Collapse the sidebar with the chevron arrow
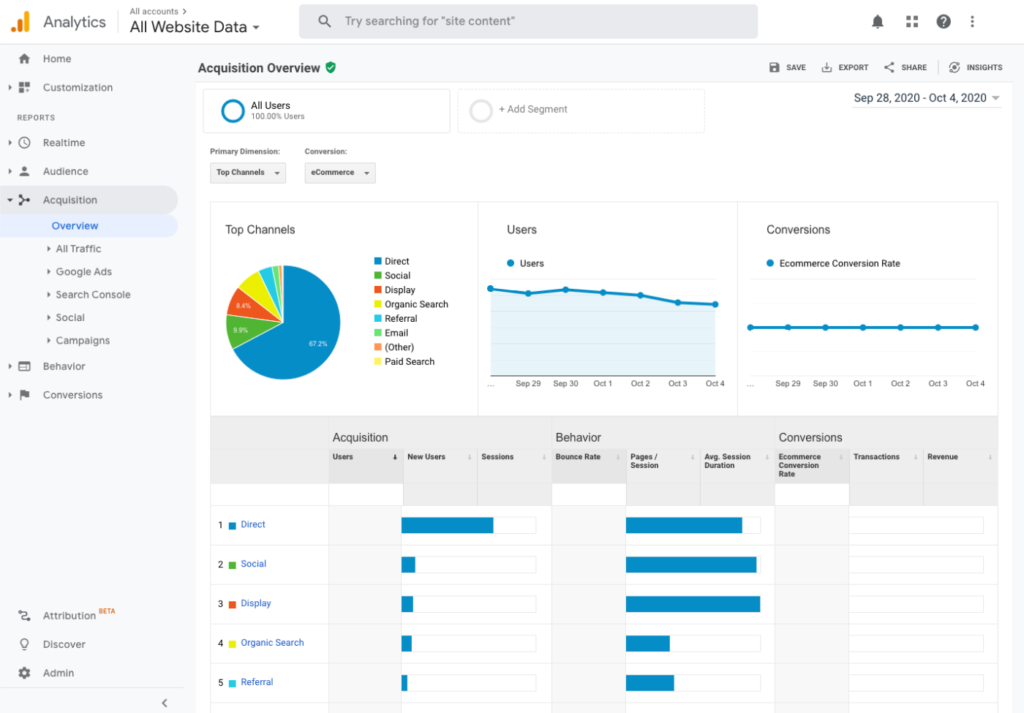Viewport: 1024px width, 713px height. tap(164, 702)
